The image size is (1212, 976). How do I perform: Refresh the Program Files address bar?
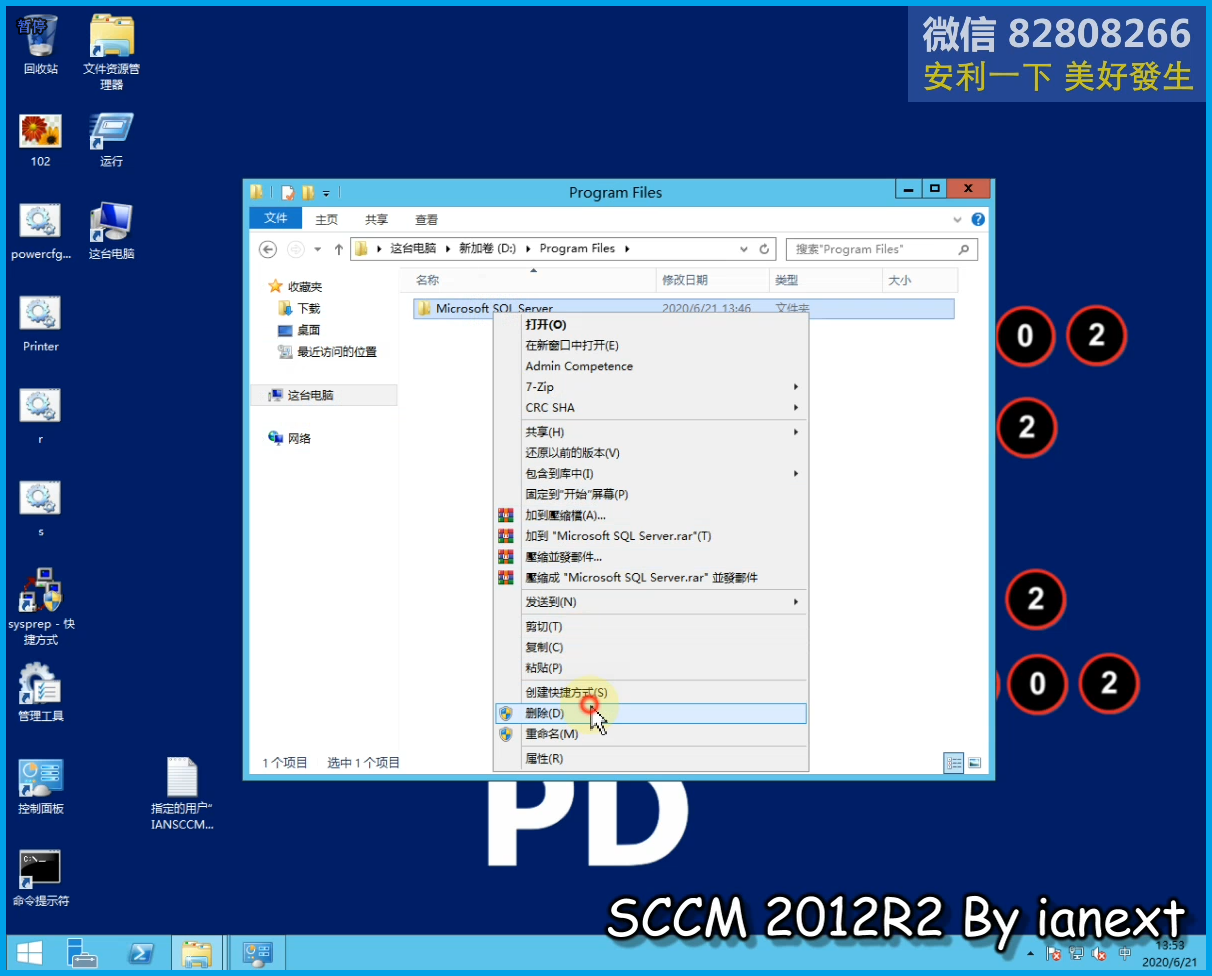(765, 249)
